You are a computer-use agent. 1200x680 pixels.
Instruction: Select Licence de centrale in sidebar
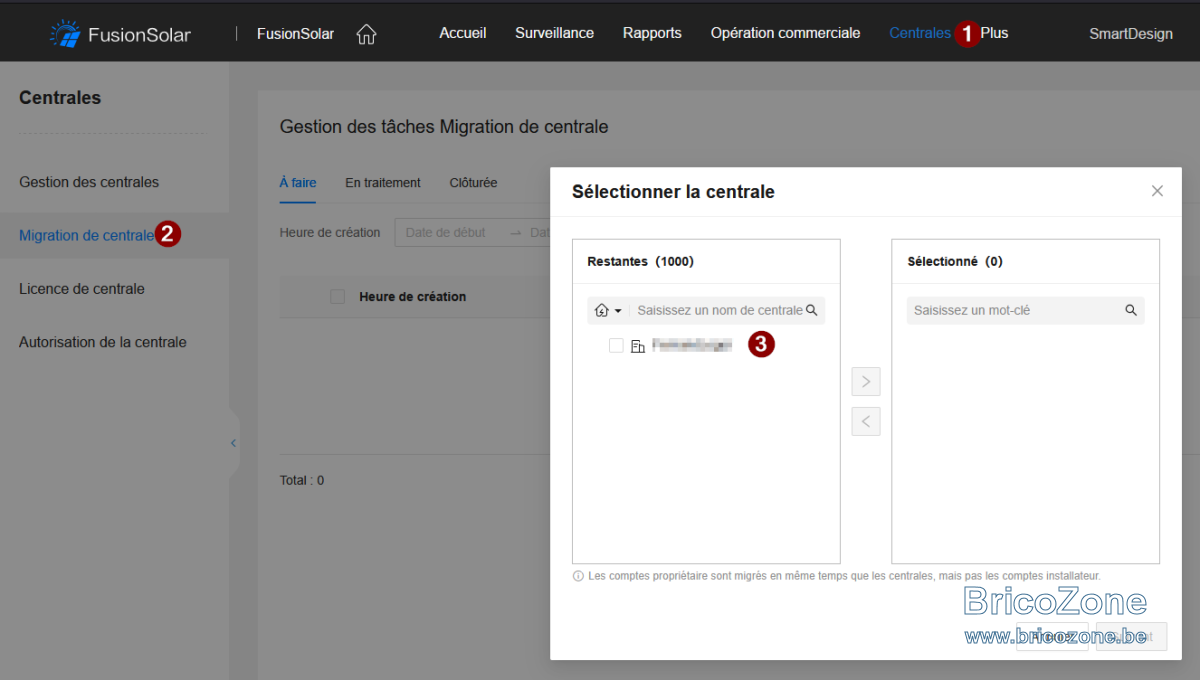(82, 288)
